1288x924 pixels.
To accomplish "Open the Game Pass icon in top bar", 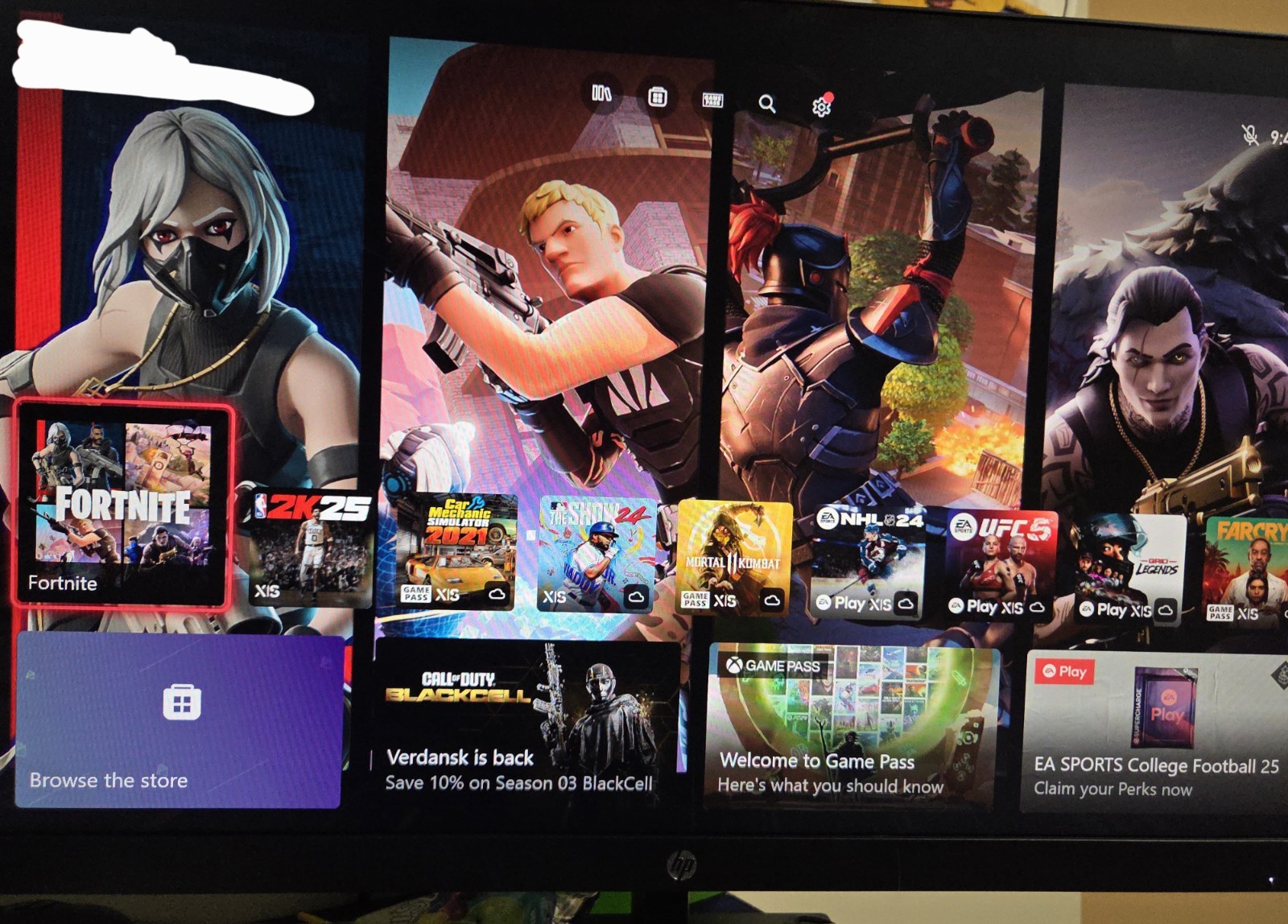I will pos(712,101).
